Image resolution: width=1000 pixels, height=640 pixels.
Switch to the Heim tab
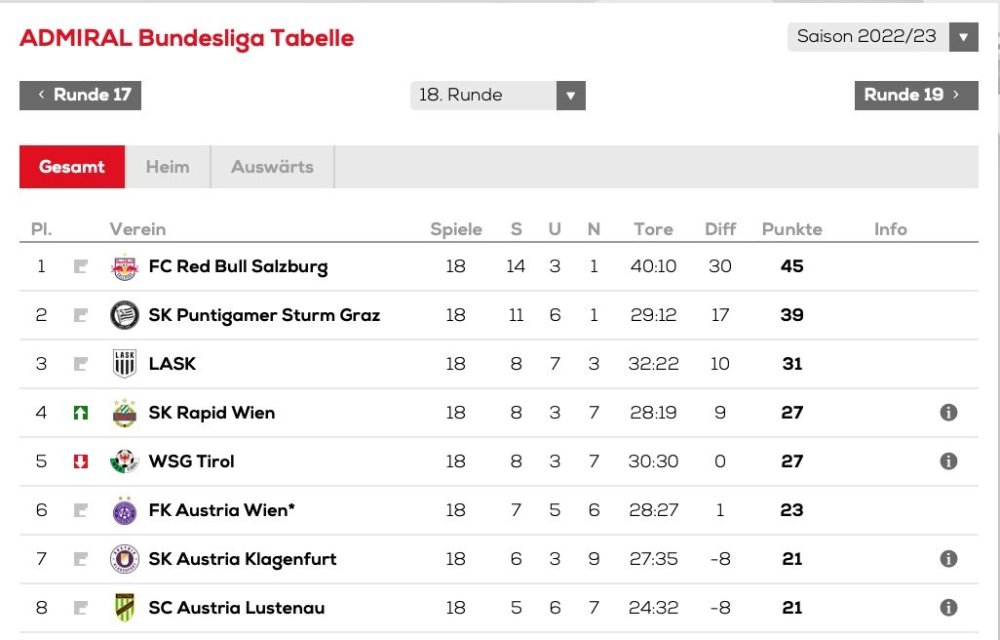(167, 167)
